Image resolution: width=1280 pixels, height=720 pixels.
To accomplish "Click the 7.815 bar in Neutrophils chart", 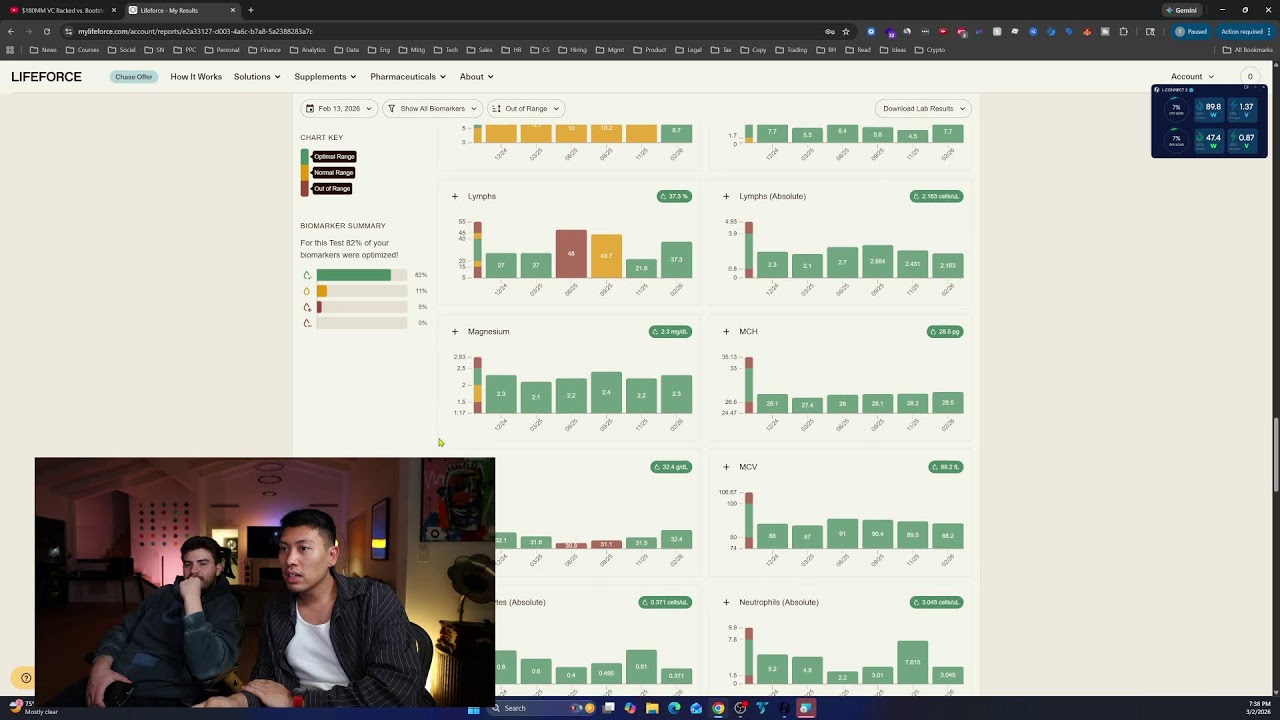I will [912, 662].
